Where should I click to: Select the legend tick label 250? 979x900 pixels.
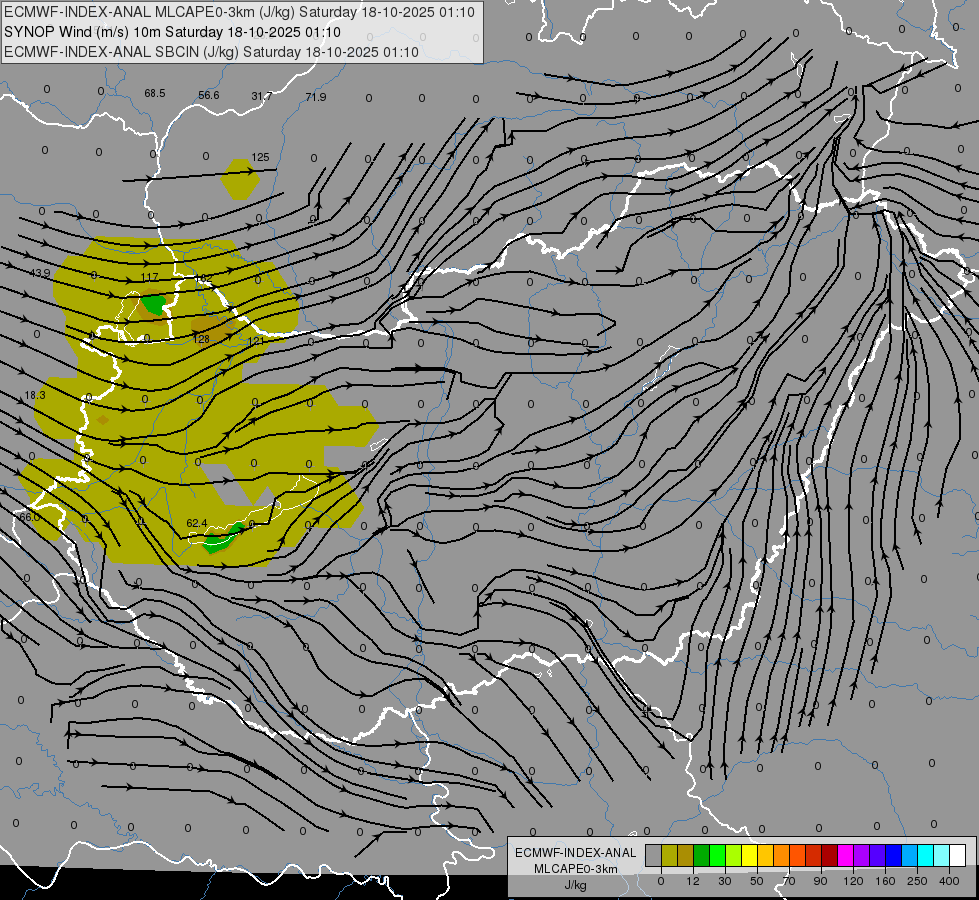pos(917,881)
